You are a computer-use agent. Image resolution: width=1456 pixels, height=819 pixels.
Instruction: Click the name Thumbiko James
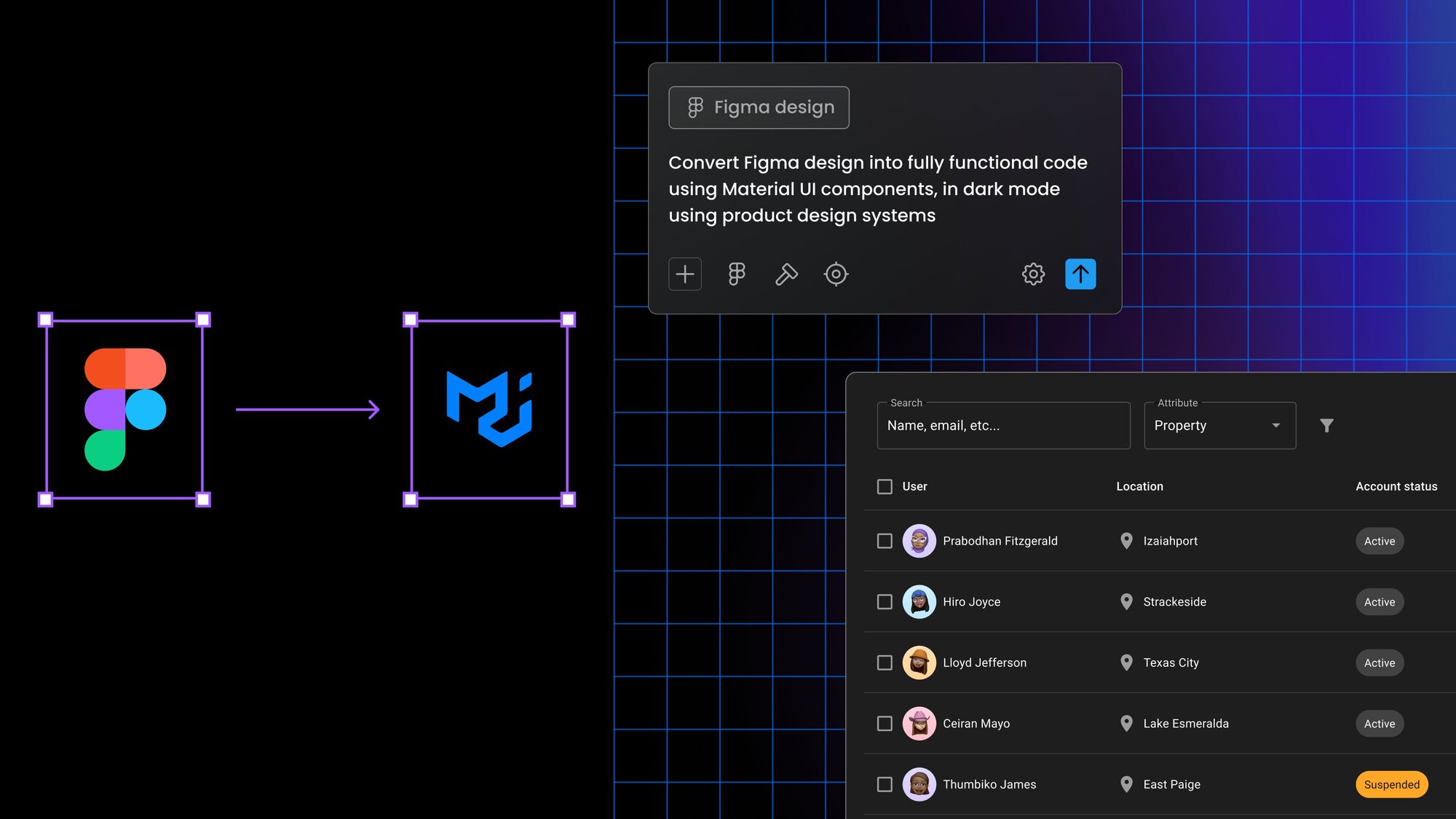989,784
